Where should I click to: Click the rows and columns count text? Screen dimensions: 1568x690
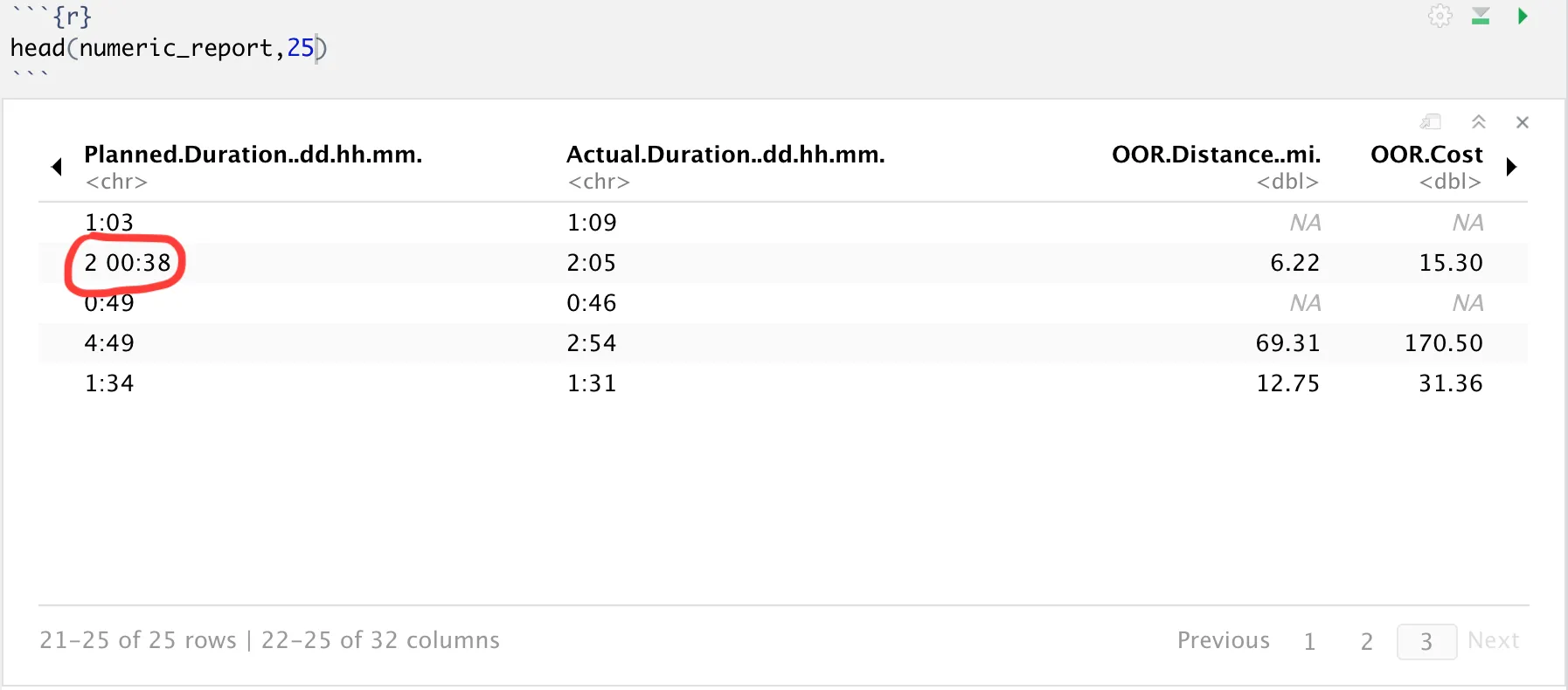coord(269,640)
